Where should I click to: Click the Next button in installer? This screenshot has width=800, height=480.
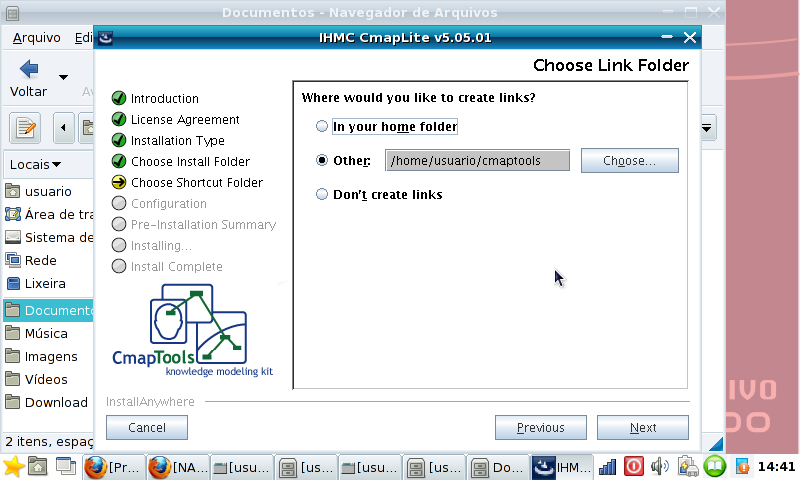point(643,427)
